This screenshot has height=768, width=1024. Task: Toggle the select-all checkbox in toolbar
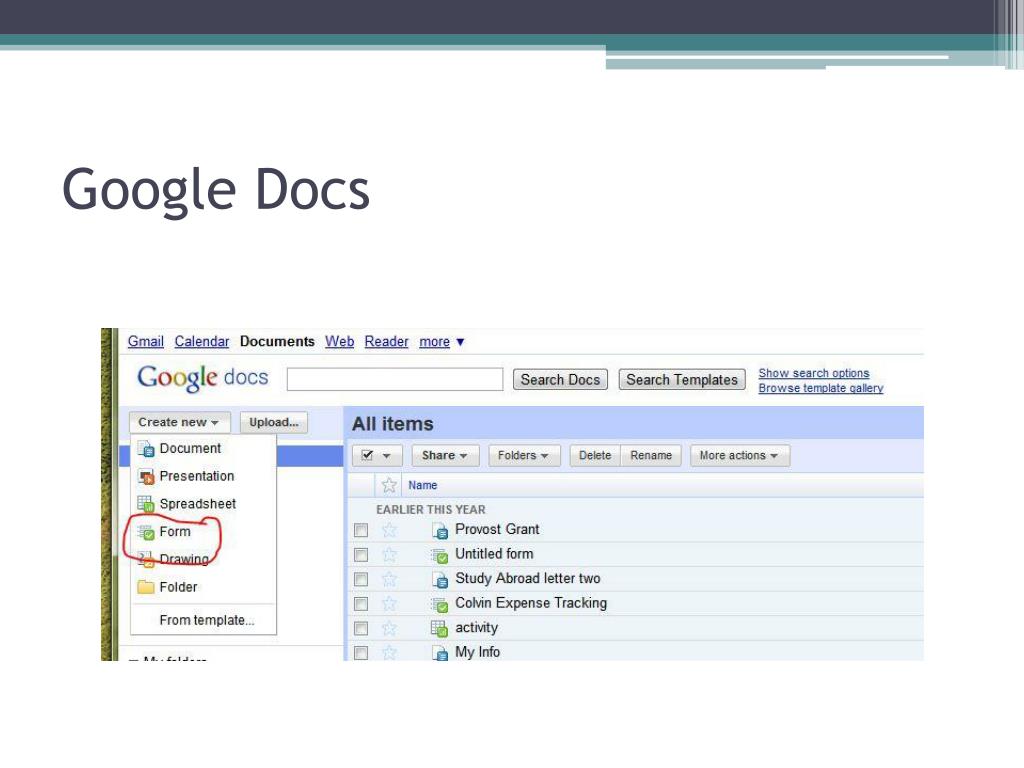[x=367, y=455]
